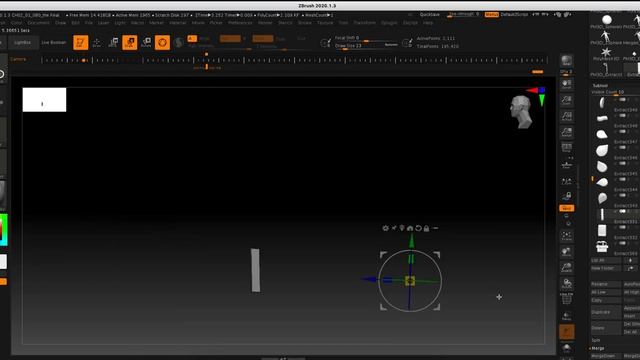Viewport: 640px width, 360px height.
Task: Click the AAHalf icon
Action: [x=566, y=132]
